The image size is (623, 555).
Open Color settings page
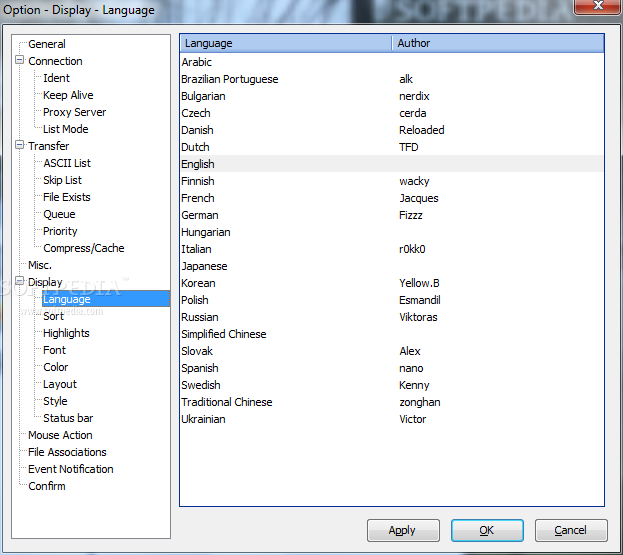pyautogui.click(x=56, y=367)
